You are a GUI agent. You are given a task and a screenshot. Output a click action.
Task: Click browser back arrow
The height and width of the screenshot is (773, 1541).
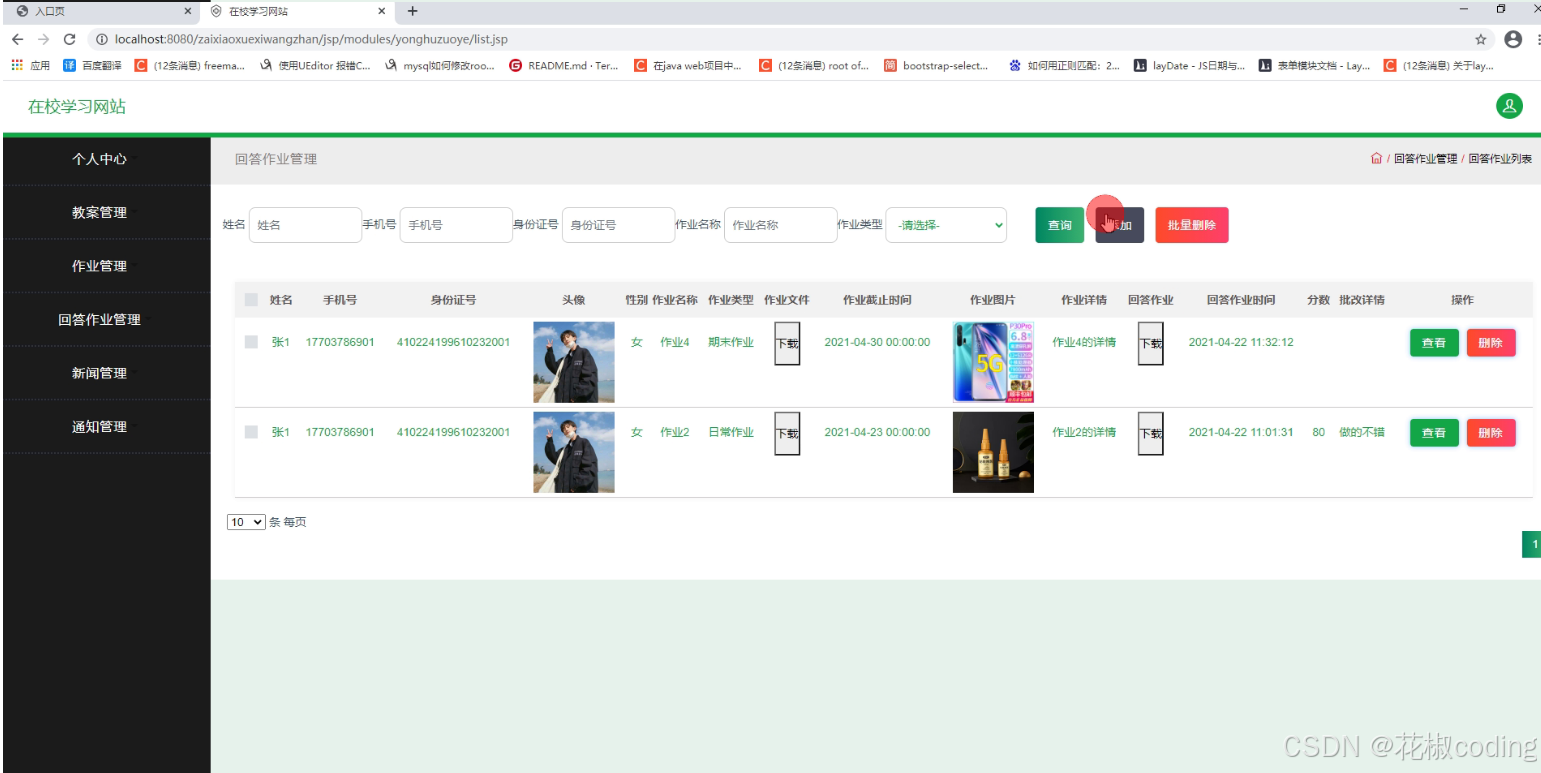click(x=17, y=39)
